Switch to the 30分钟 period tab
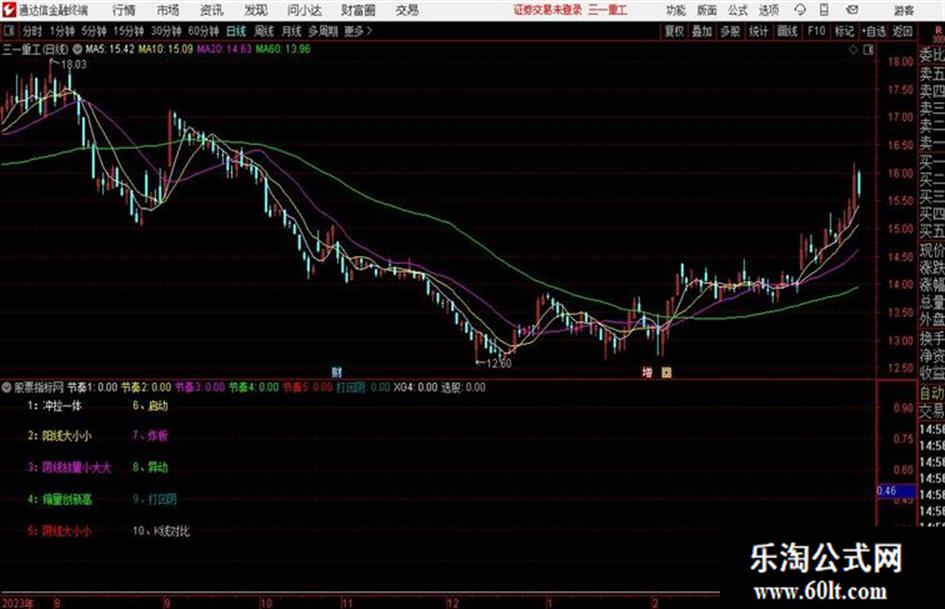945x609 pixels. coord(166,31)
